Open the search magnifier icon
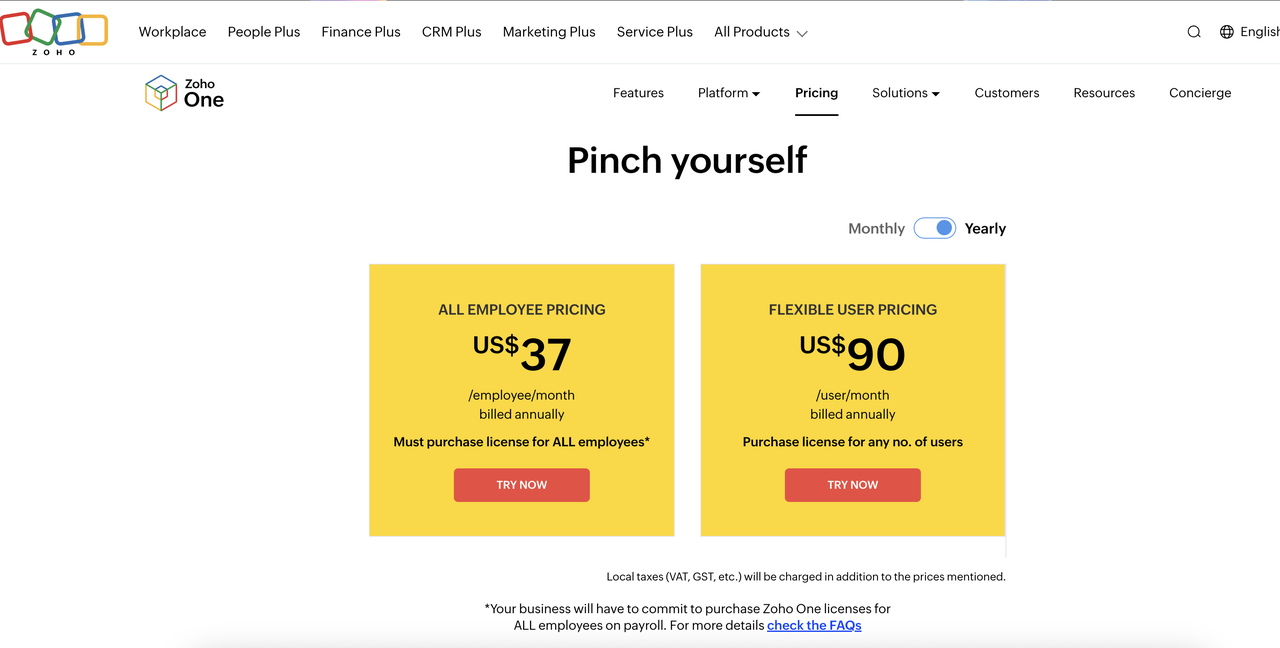The image size is (1280, 648). tap(1194, 32)
